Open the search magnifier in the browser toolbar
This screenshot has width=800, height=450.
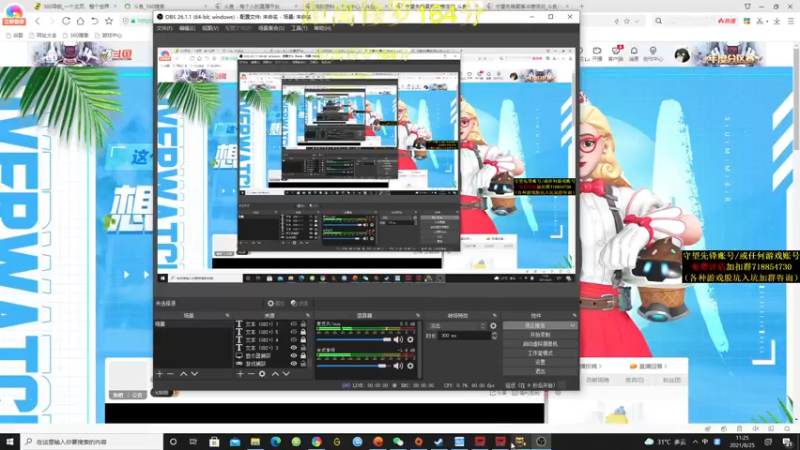pyautogui.click(x=659, y=21)
